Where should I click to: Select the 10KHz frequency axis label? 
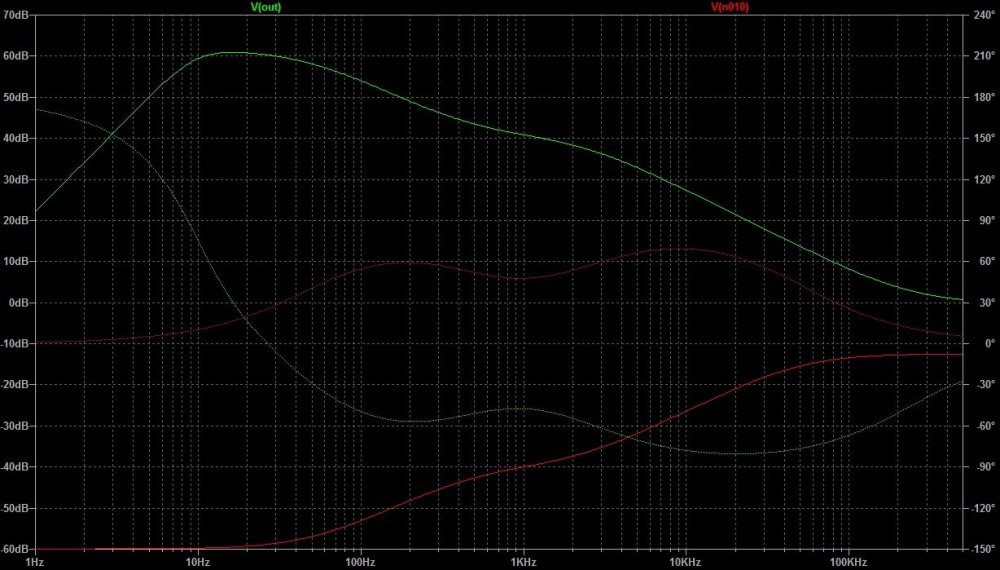pyautogui.click(x=685, y=562)
